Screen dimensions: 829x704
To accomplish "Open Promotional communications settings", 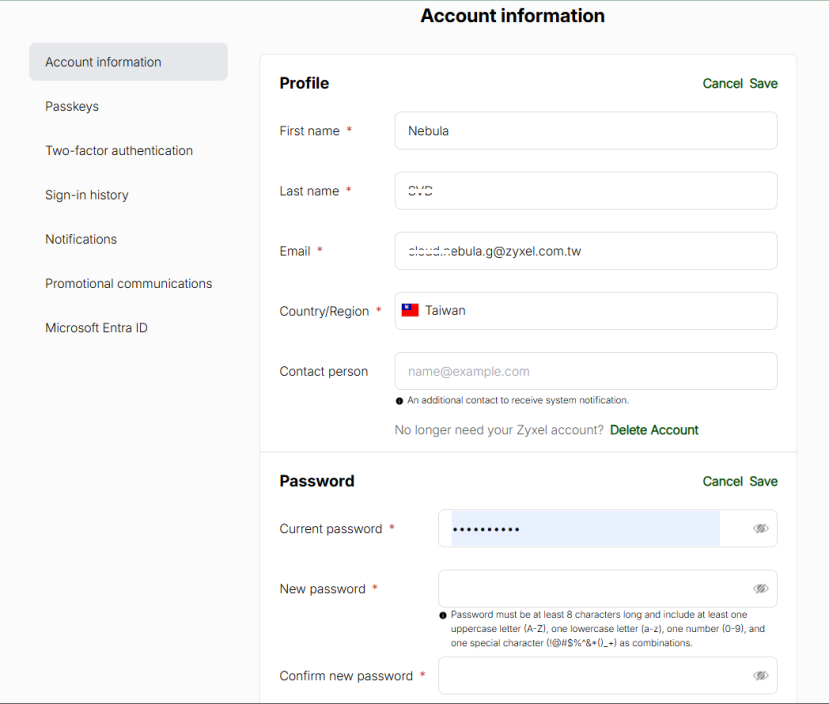I will pyautogui.click(x=128, y=284).
